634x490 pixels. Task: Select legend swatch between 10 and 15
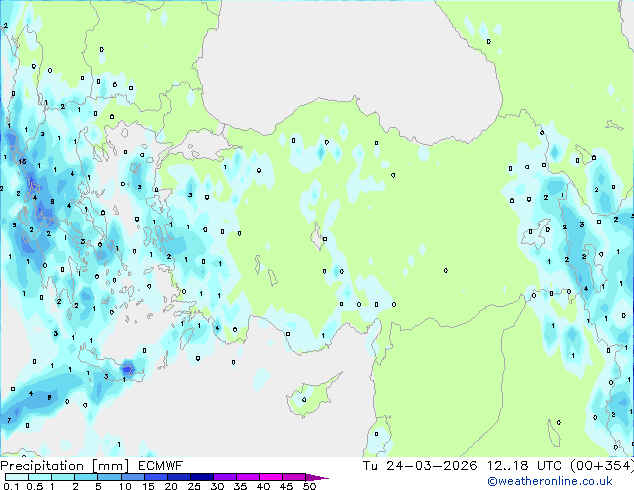[x=132, y=477]
